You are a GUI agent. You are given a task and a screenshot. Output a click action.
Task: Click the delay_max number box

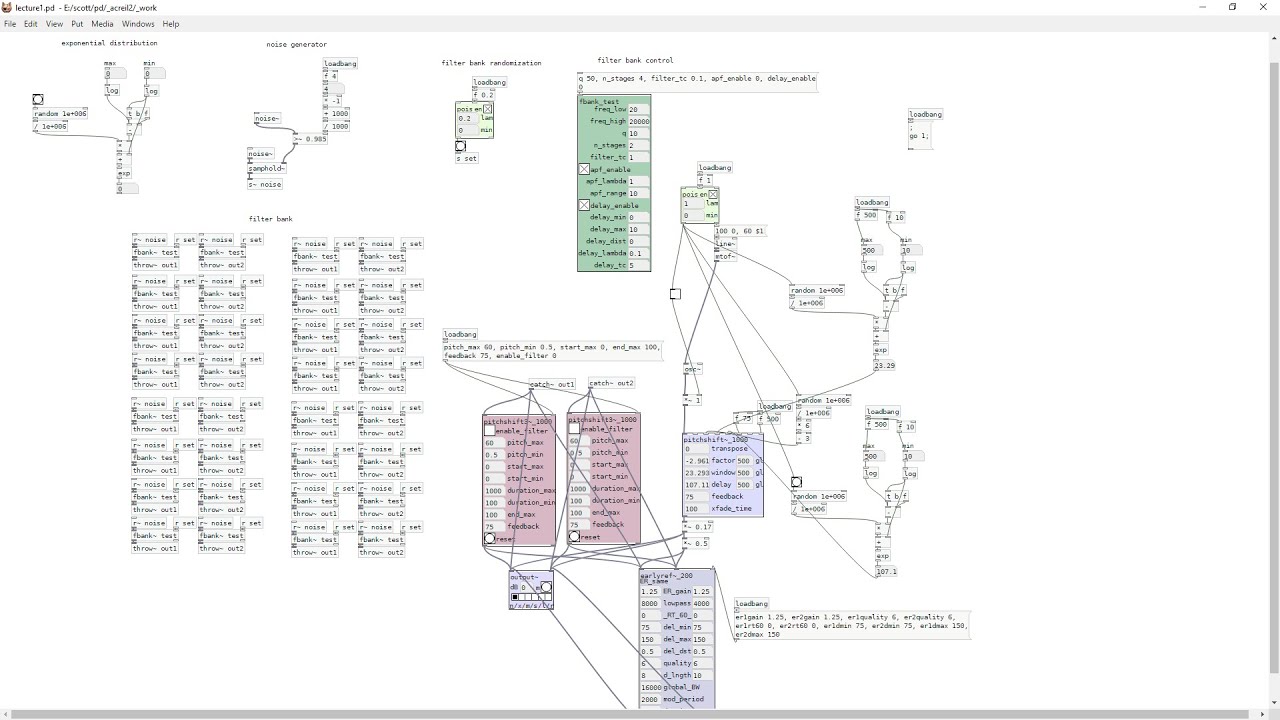pyautogui.click(x=638, y=230)
